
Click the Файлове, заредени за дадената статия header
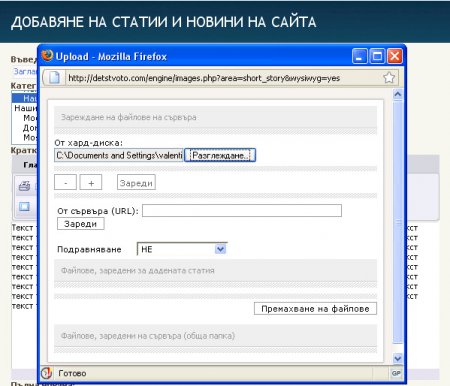[x=215, y=270]
